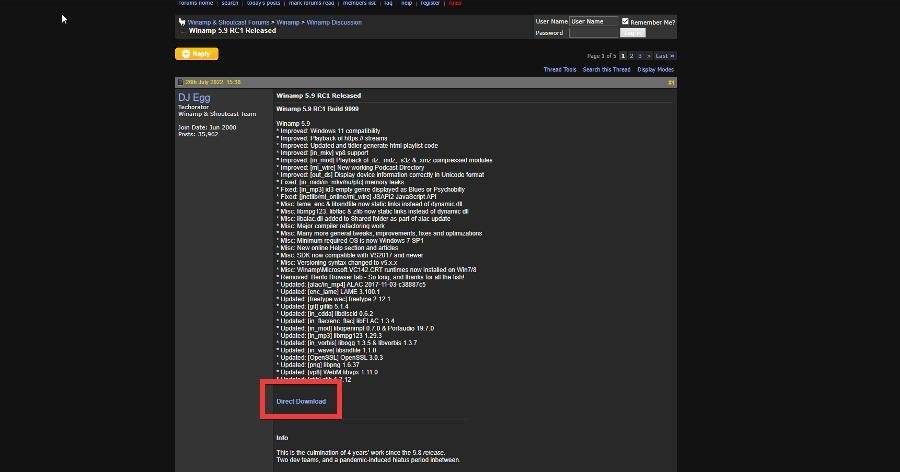This screenshot has height=472, width=900.
Task: Focus the Password input field
Action: click(x=593, y=33)
